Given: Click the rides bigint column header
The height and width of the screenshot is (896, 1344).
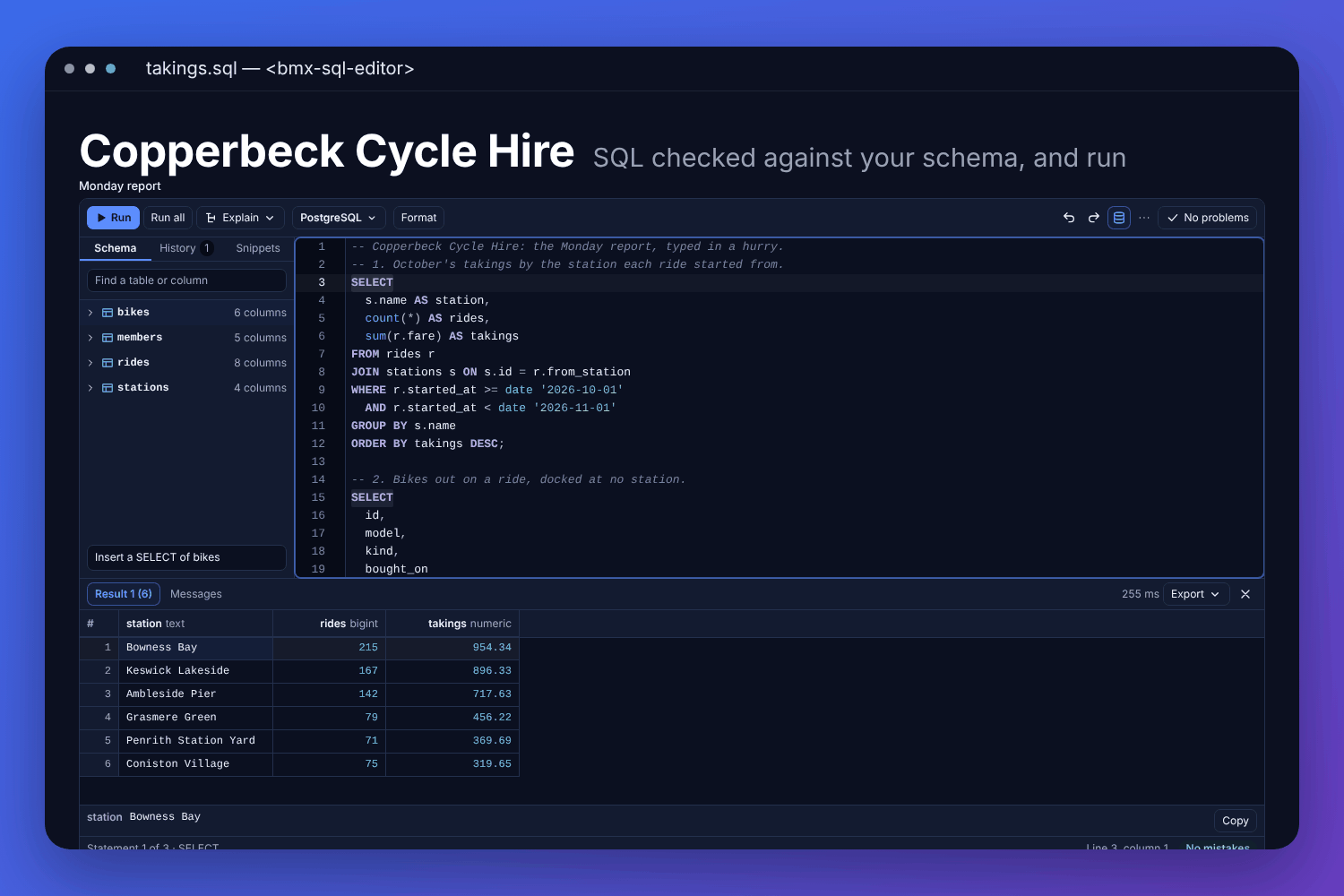Looking at the screenshot, I should 329,624.
